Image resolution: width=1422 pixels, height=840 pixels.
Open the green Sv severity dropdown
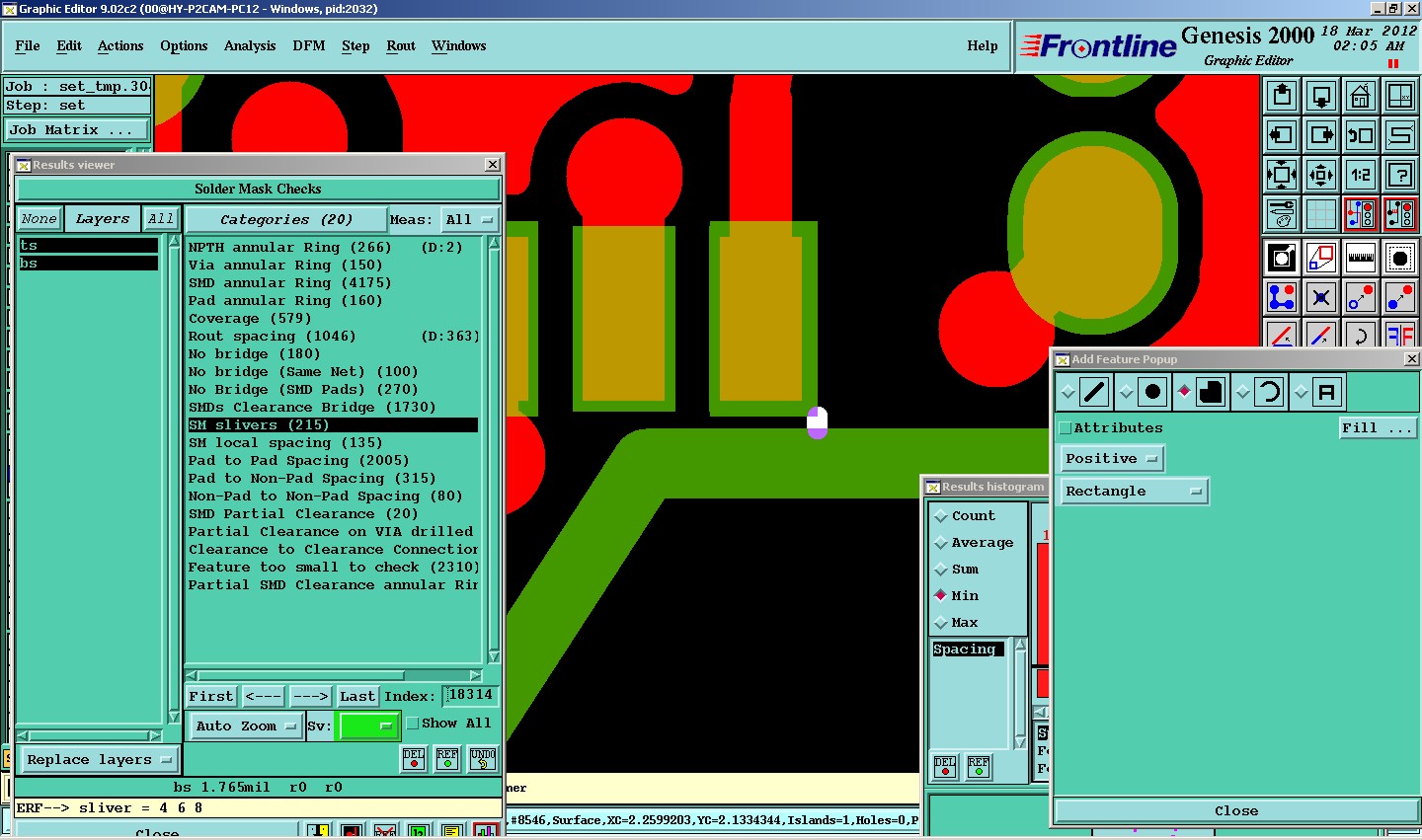coord(368,725)
